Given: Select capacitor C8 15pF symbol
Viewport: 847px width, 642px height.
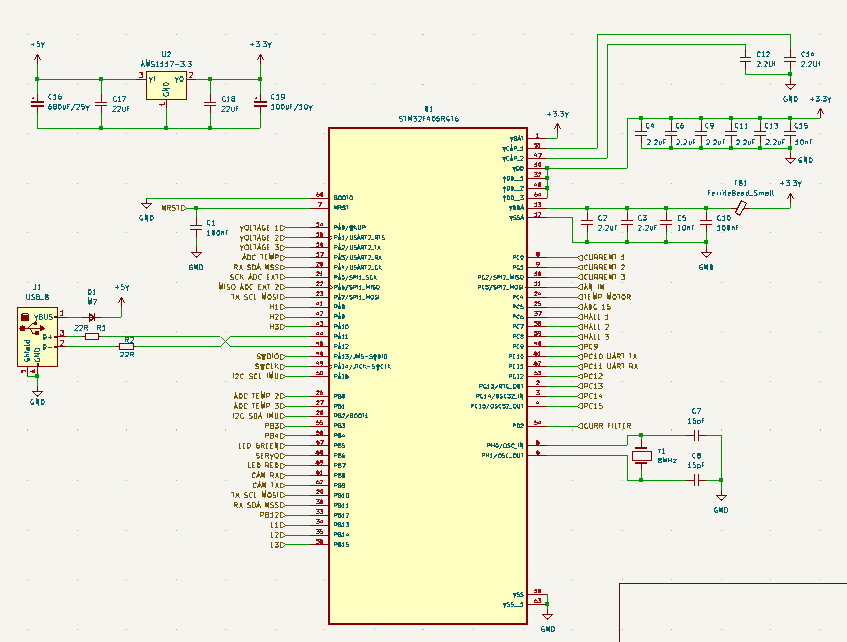Looking at the screenshot, I should (696, 480).
